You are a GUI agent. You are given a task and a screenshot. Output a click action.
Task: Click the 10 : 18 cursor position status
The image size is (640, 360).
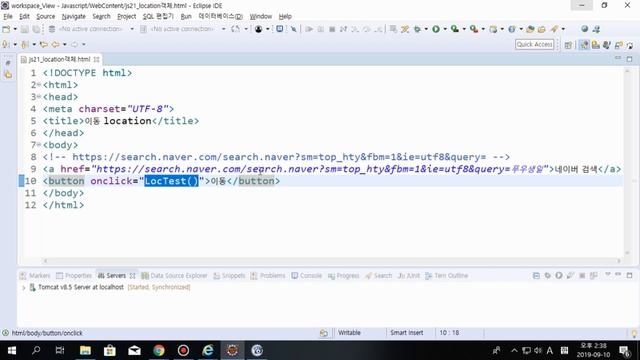click(449, 333)
